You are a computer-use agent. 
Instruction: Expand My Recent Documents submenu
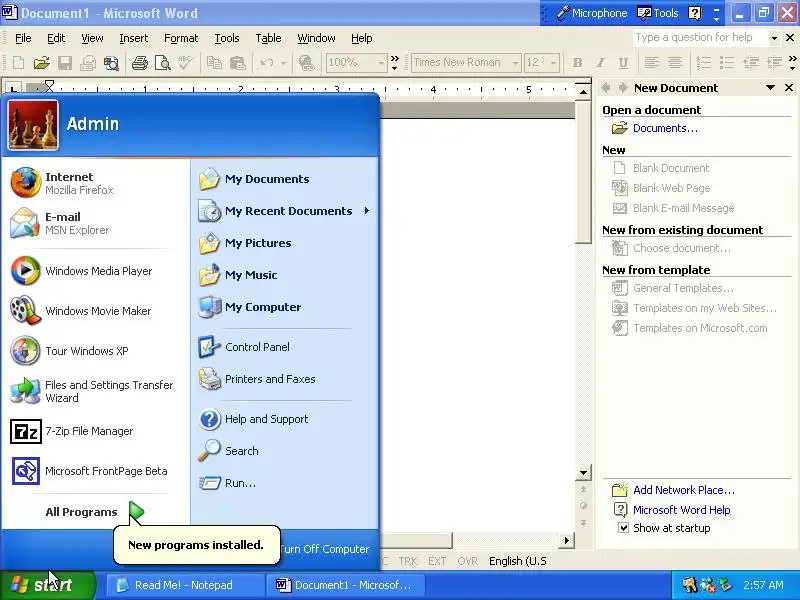tap(366, 211)
